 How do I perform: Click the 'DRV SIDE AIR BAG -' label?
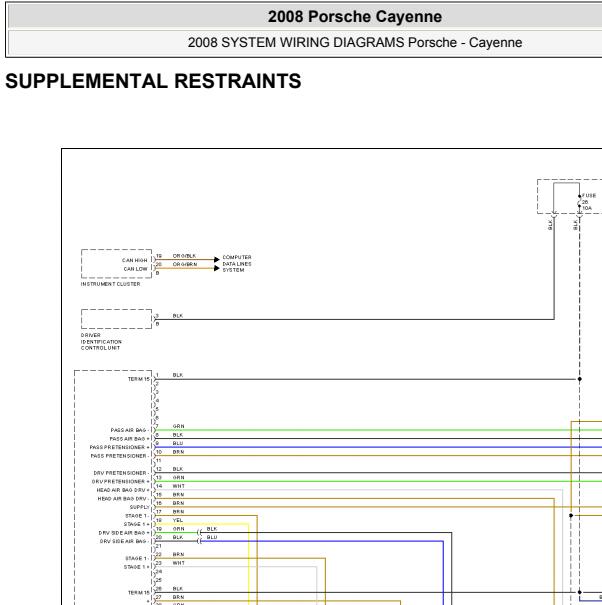coord(124,541)
